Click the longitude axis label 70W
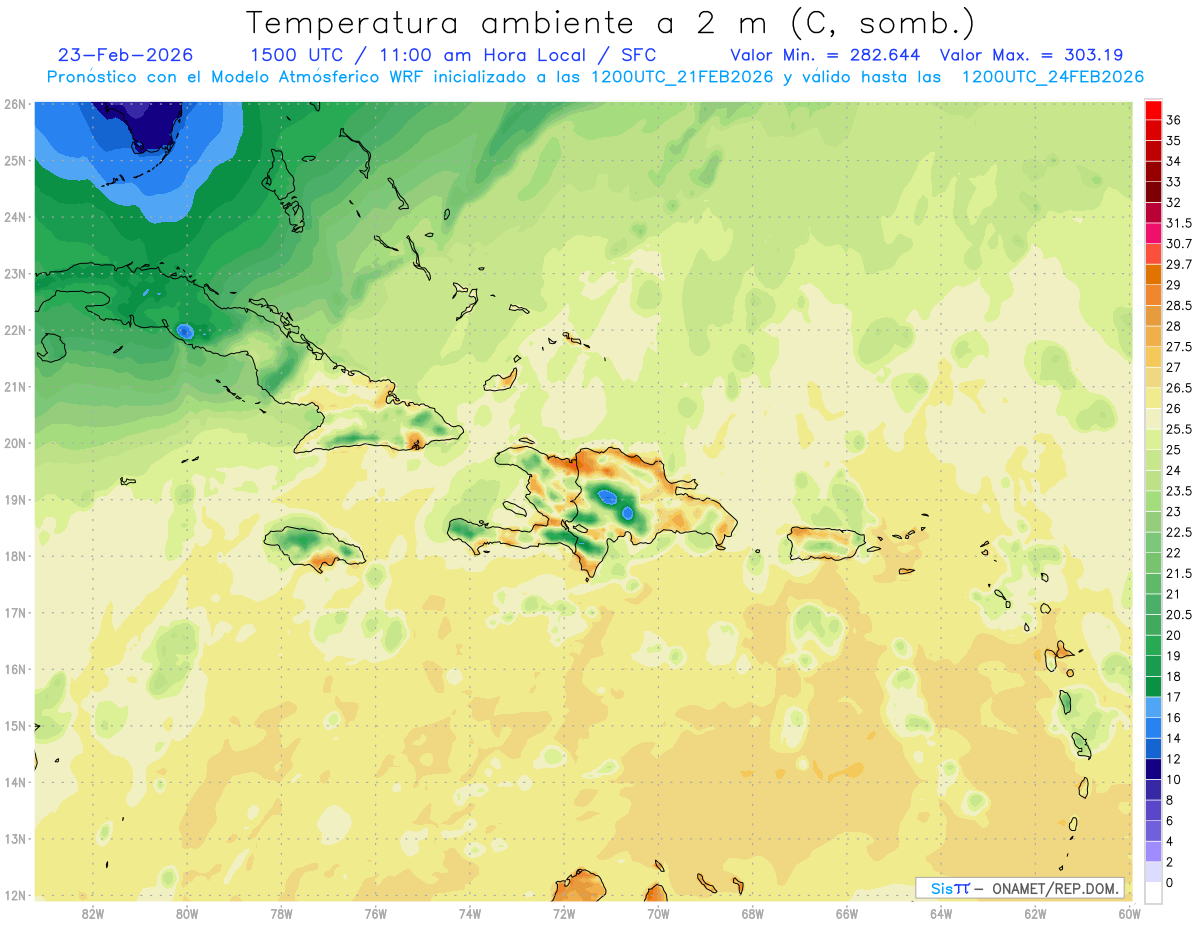This screenshot has height=927, width=1200. pyautogui.click(x=658, y=913)
